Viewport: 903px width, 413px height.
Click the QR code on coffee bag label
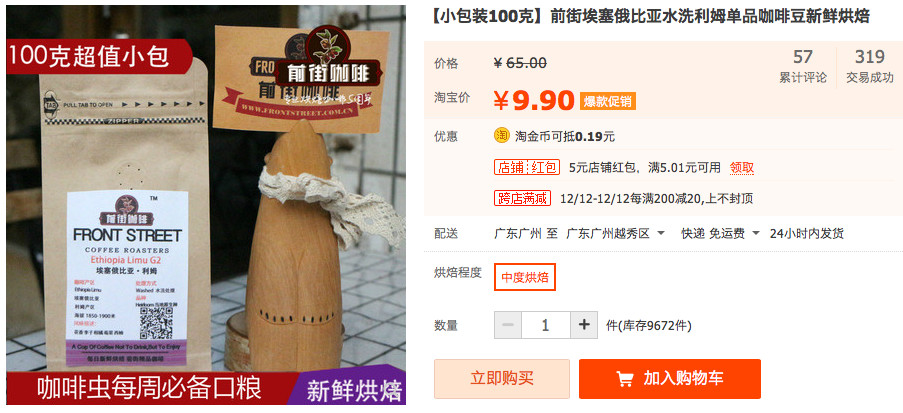[156, 323]
